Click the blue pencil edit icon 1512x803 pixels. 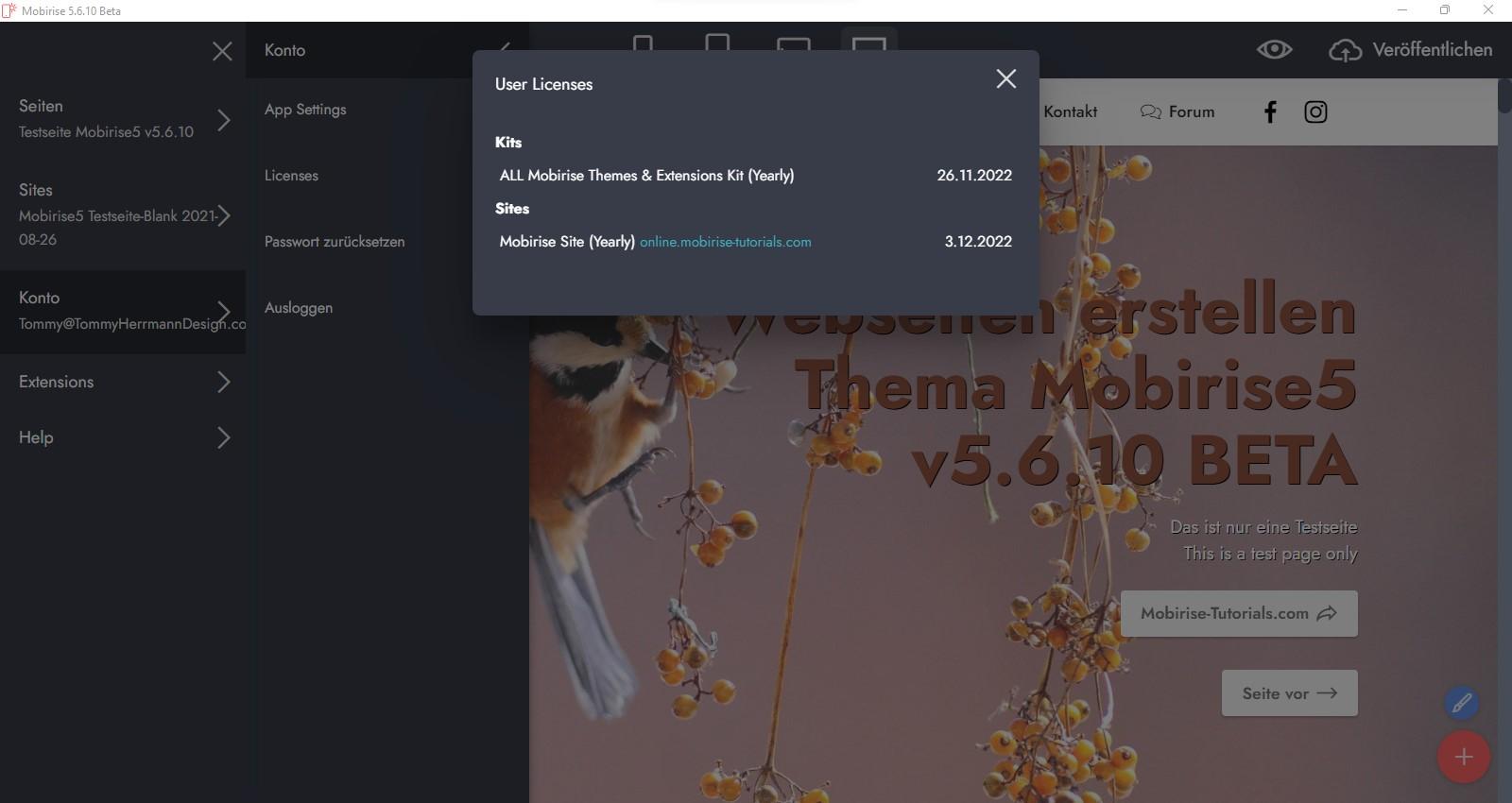point(1462,703)
